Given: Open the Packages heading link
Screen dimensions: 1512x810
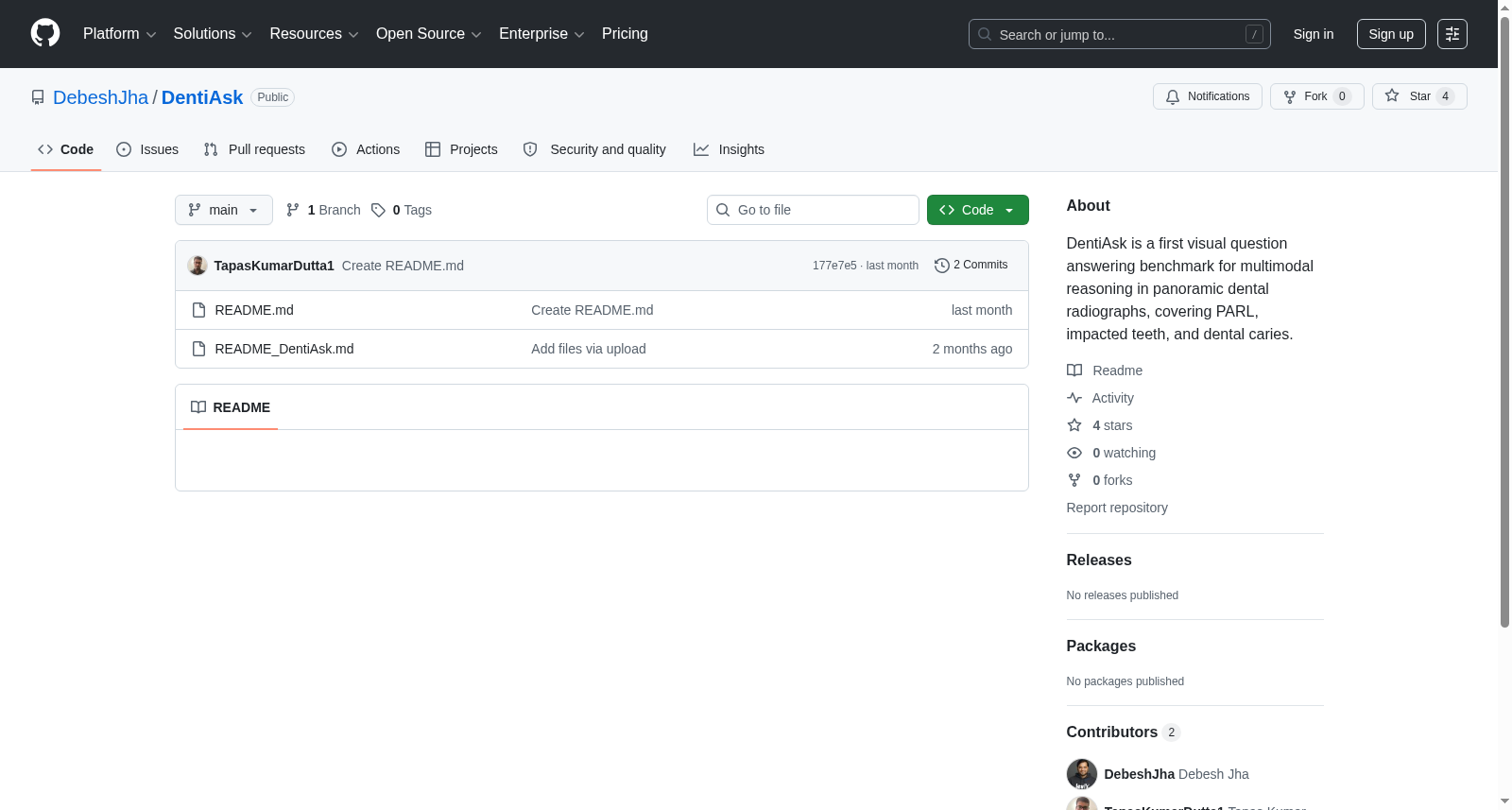Looking at the screenshot, I should (x=1101, y=646).
